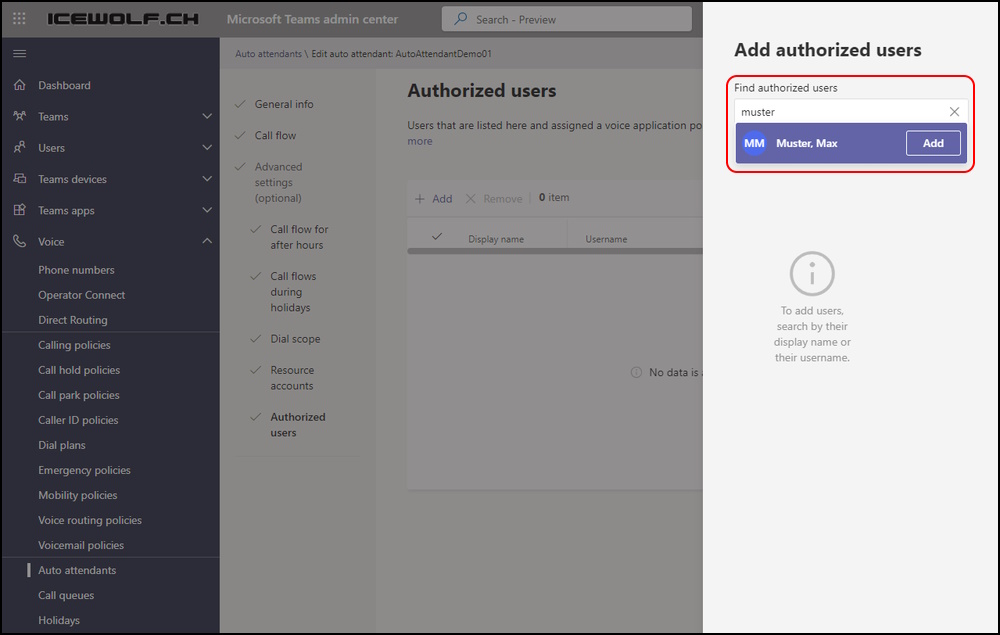Open Call park policies page
This screenshot has width=1000, height=635.
click(x=78, y=395)
